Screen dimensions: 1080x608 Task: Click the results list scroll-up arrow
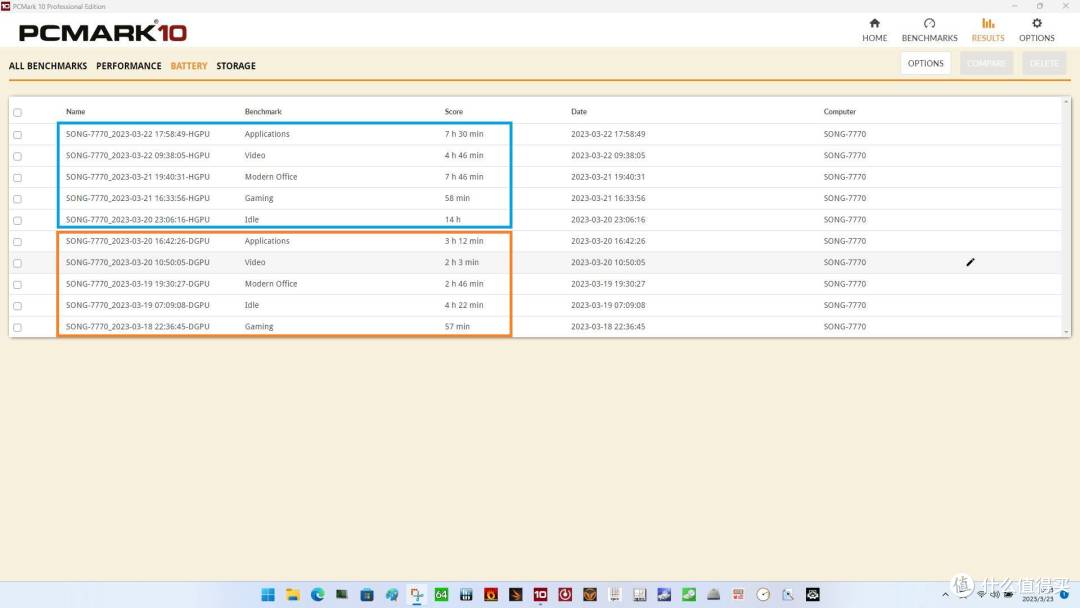(1066, 102)
